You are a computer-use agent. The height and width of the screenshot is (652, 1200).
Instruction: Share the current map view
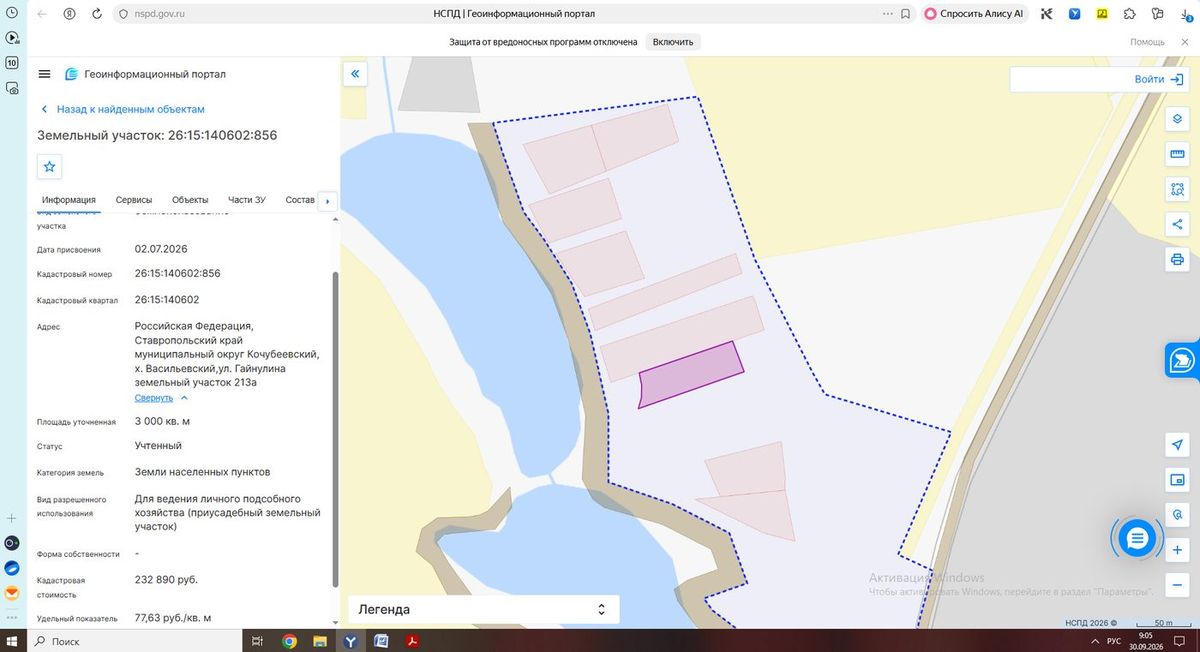[x=1177, y=224]
